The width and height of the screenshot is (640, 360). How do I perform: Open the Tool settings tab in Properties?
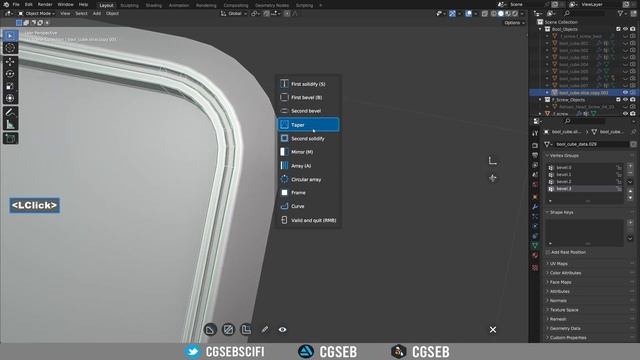tap(535, 133)
